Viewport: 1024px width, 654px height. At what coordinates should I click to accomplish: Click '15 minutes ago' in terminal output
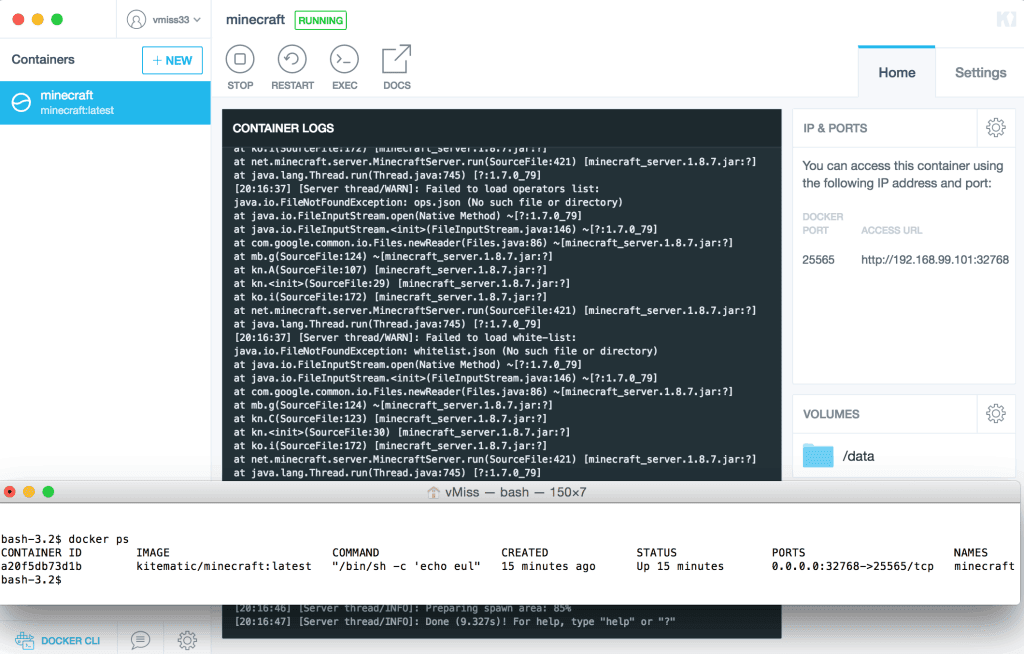coord(548,566)
